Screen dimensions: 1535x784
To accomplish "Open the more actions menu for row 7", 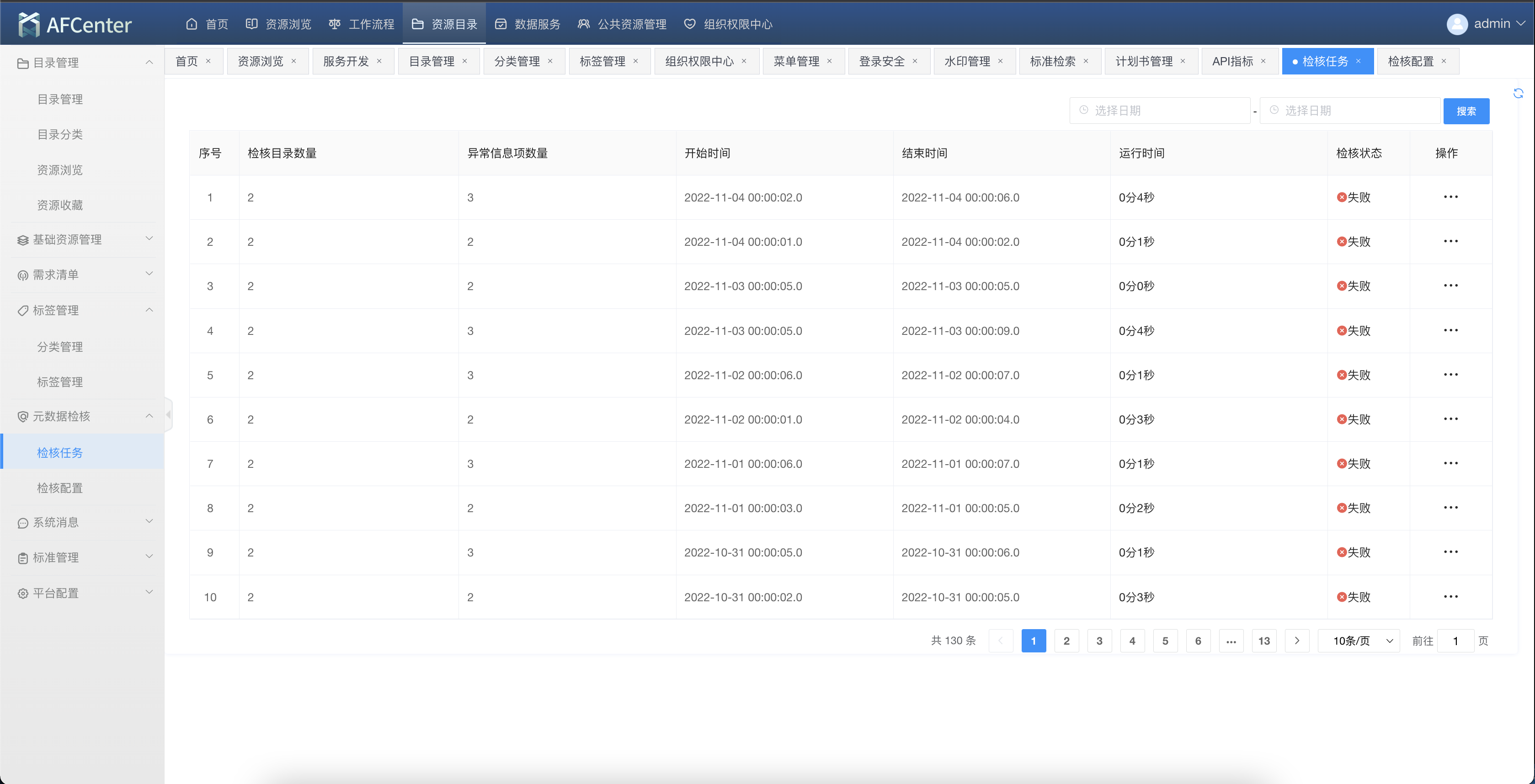I will 1450,463.
